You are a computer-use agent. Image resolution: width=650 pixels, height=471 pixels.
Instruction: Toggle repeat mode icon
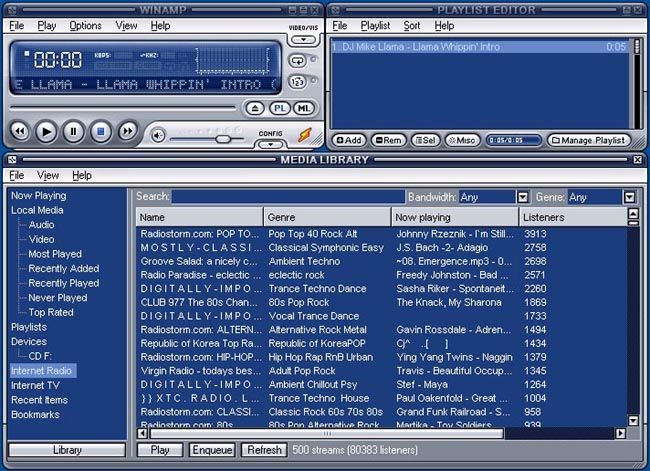(x=297, y=61)
